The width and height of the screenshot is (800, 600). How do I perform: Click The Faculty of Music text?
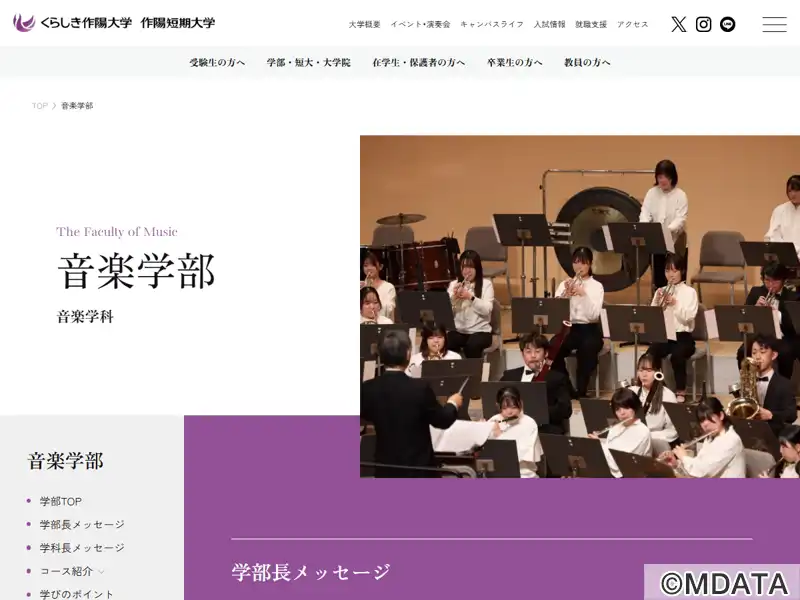[117, 232]
